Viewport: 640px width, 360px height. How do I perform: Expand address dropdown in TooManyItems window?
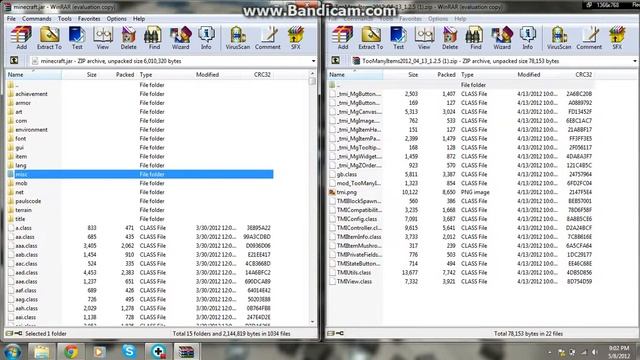pyautogui.click(x=635, y=61)
